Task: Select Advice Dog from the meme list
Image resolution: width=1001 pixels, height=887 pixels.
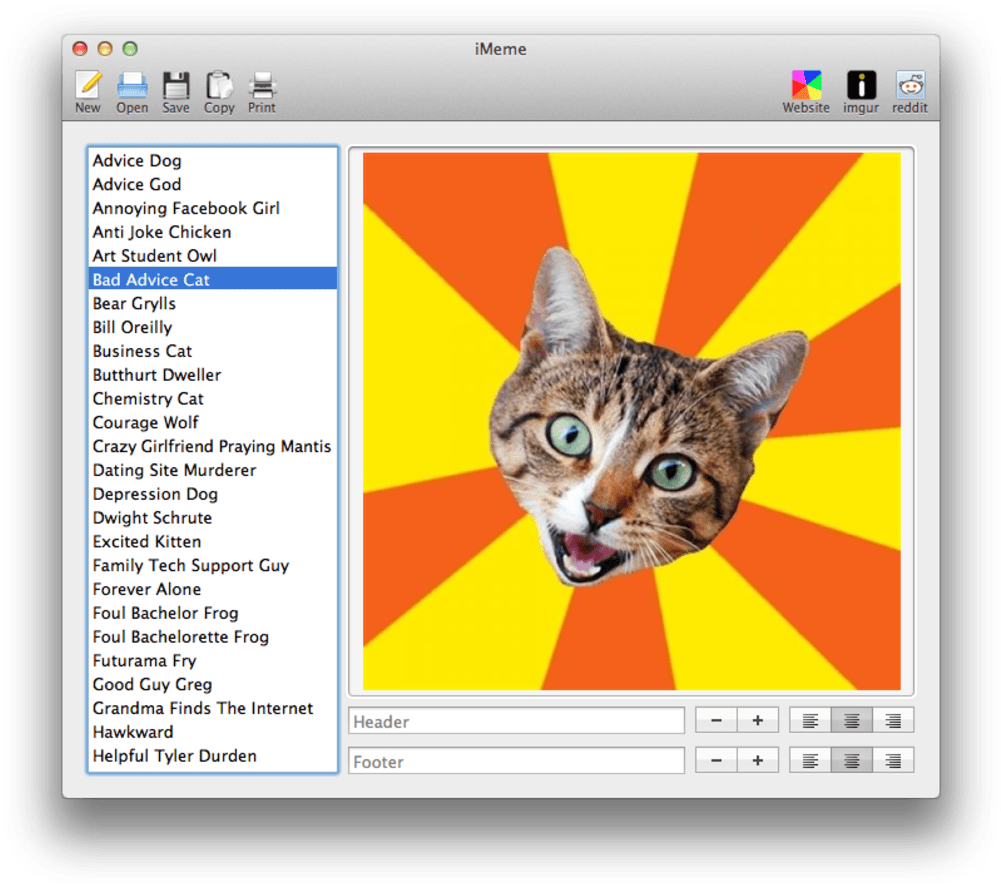Action: (137, 161)
